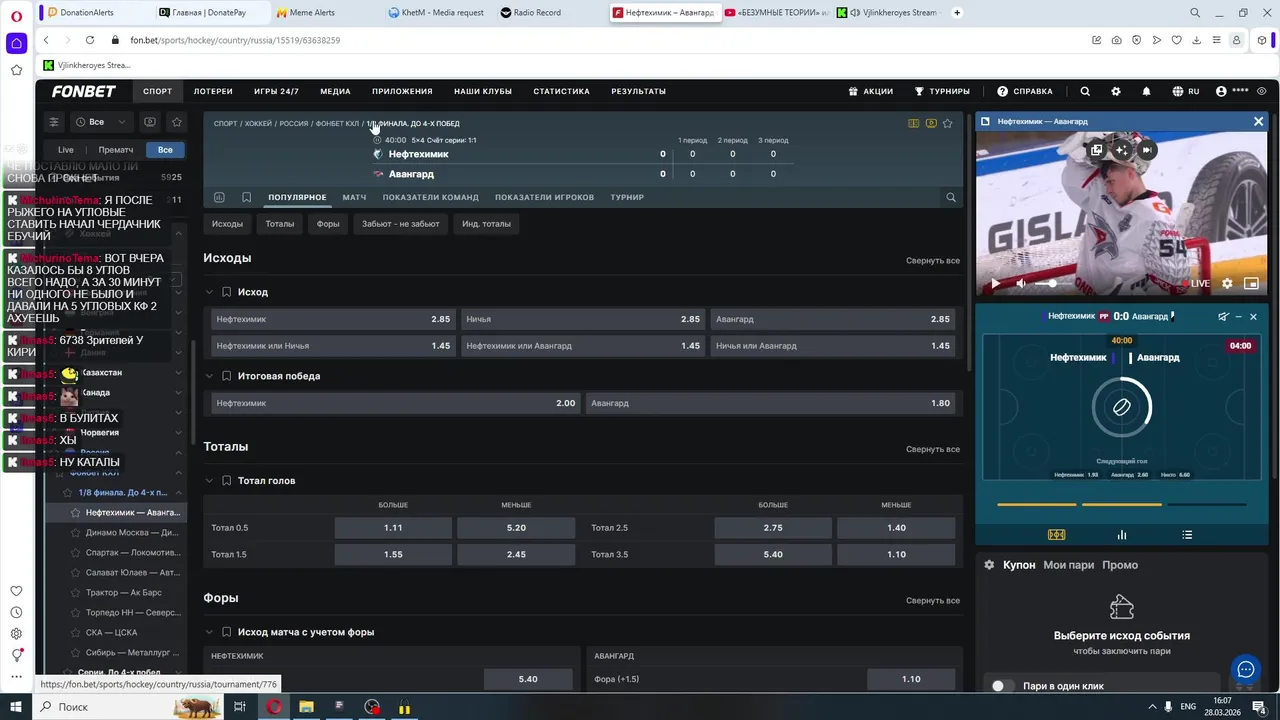Open the Турниры trophy link
This screenshot has width=1280, height=720.
942,91
